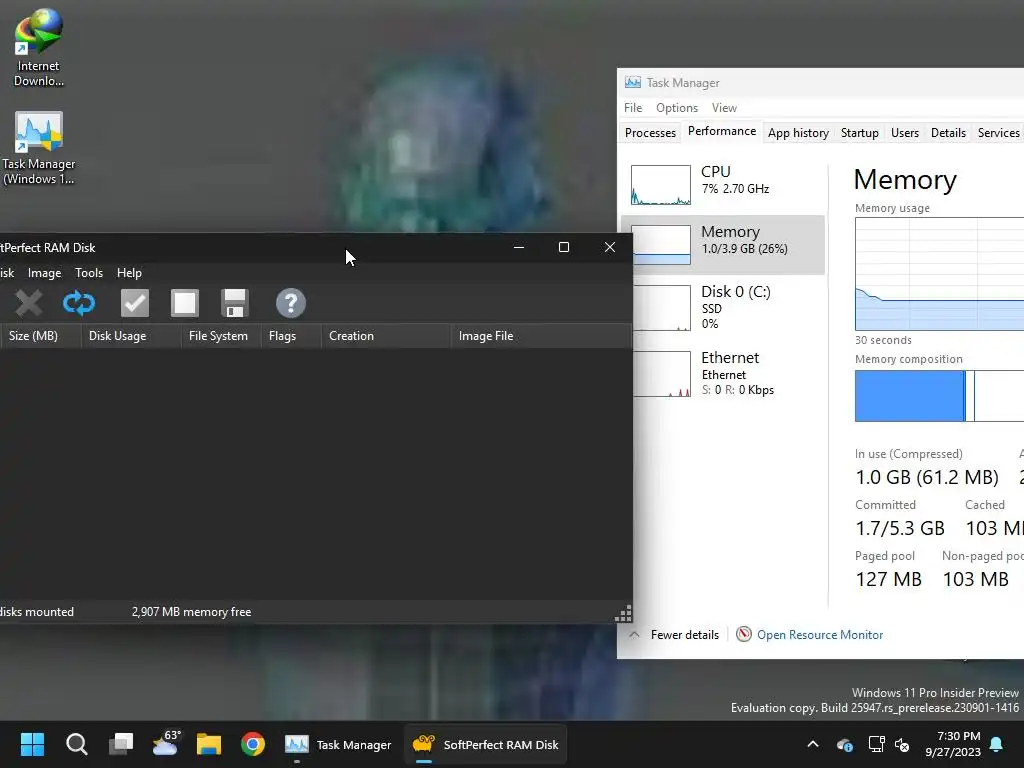The image size is (1024, 768).
Task: Click the Creation column header
Action: pos(386,336)
